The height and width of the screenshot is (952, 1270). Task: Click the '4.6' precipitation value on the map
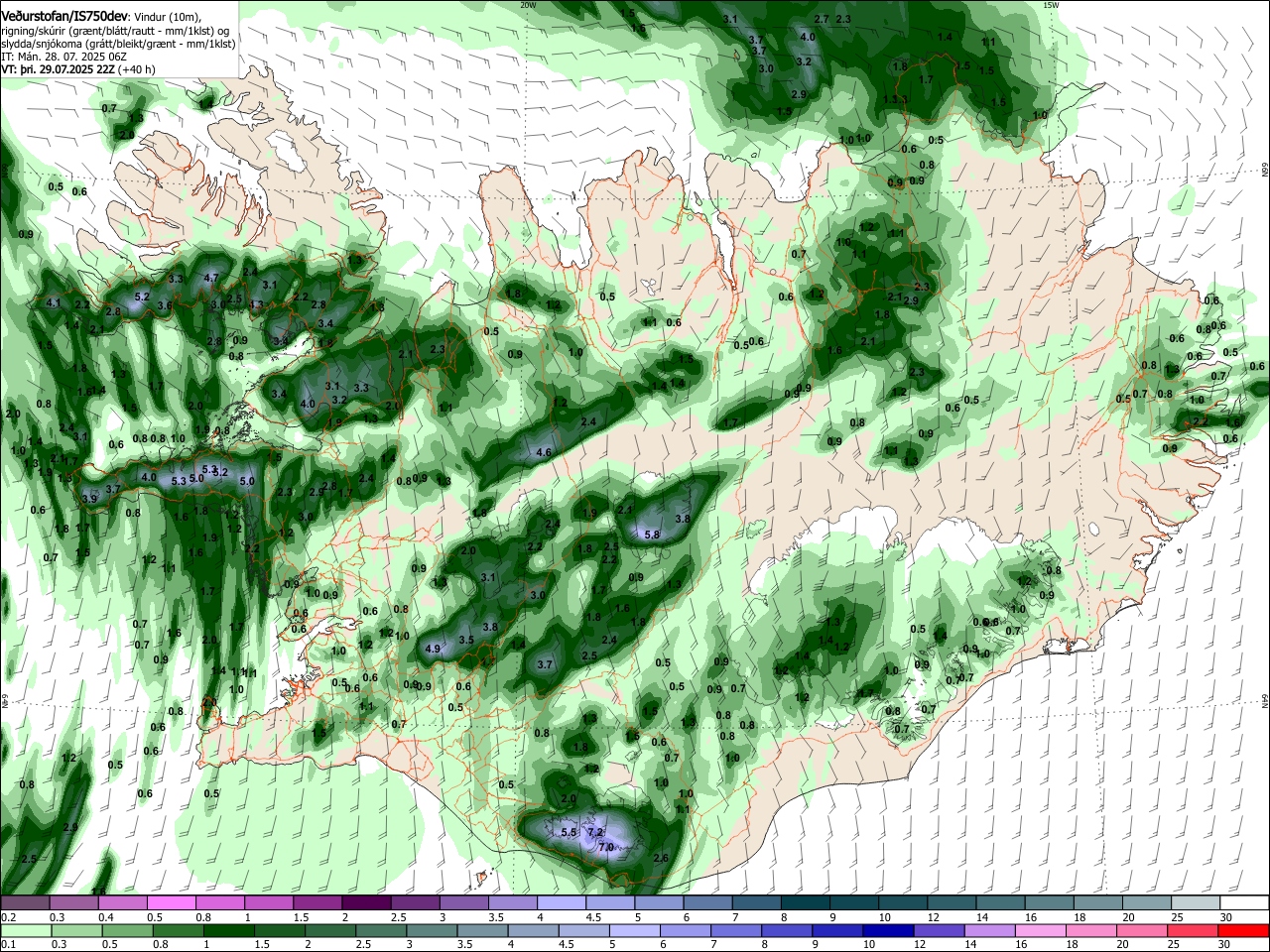pyautogui.click(x=544, y=452)
